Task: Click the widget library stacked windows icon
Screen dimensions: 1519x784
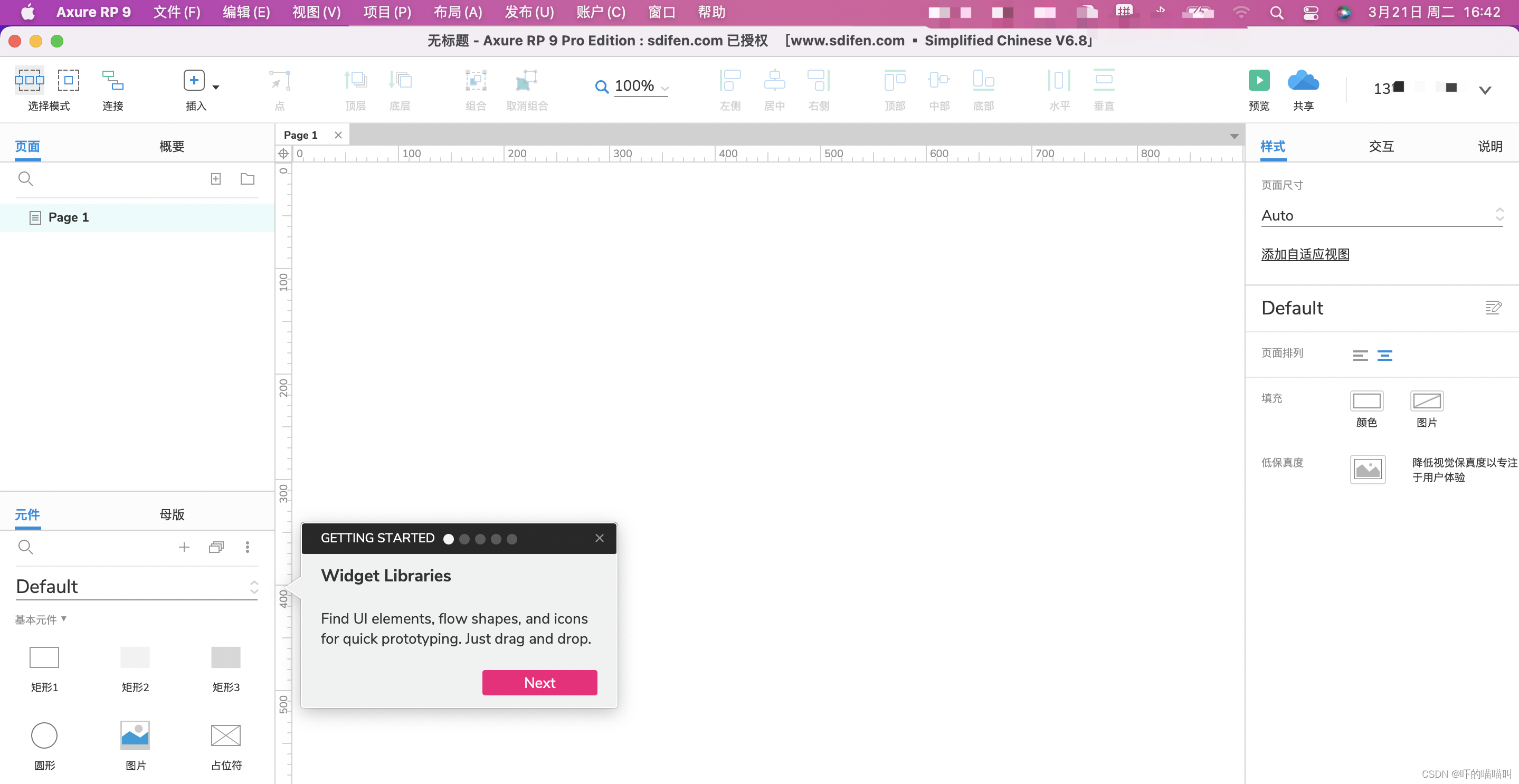Action: (216, 547)
